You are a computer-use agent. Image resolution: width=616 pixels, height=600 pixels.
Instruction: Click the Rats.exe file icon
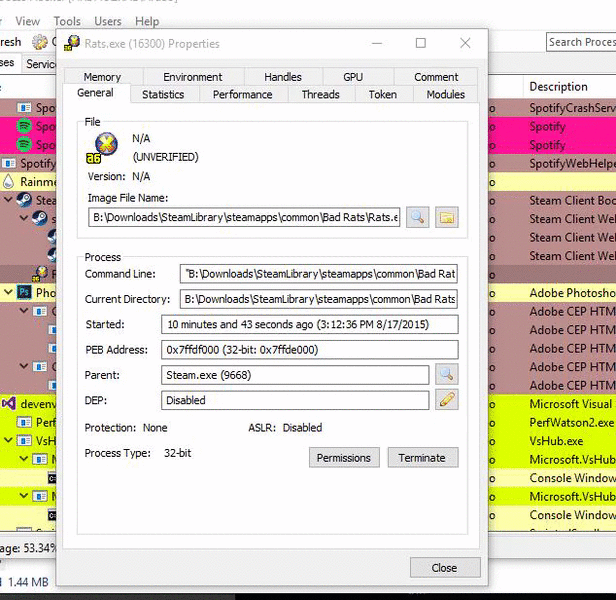click(102, 148)
